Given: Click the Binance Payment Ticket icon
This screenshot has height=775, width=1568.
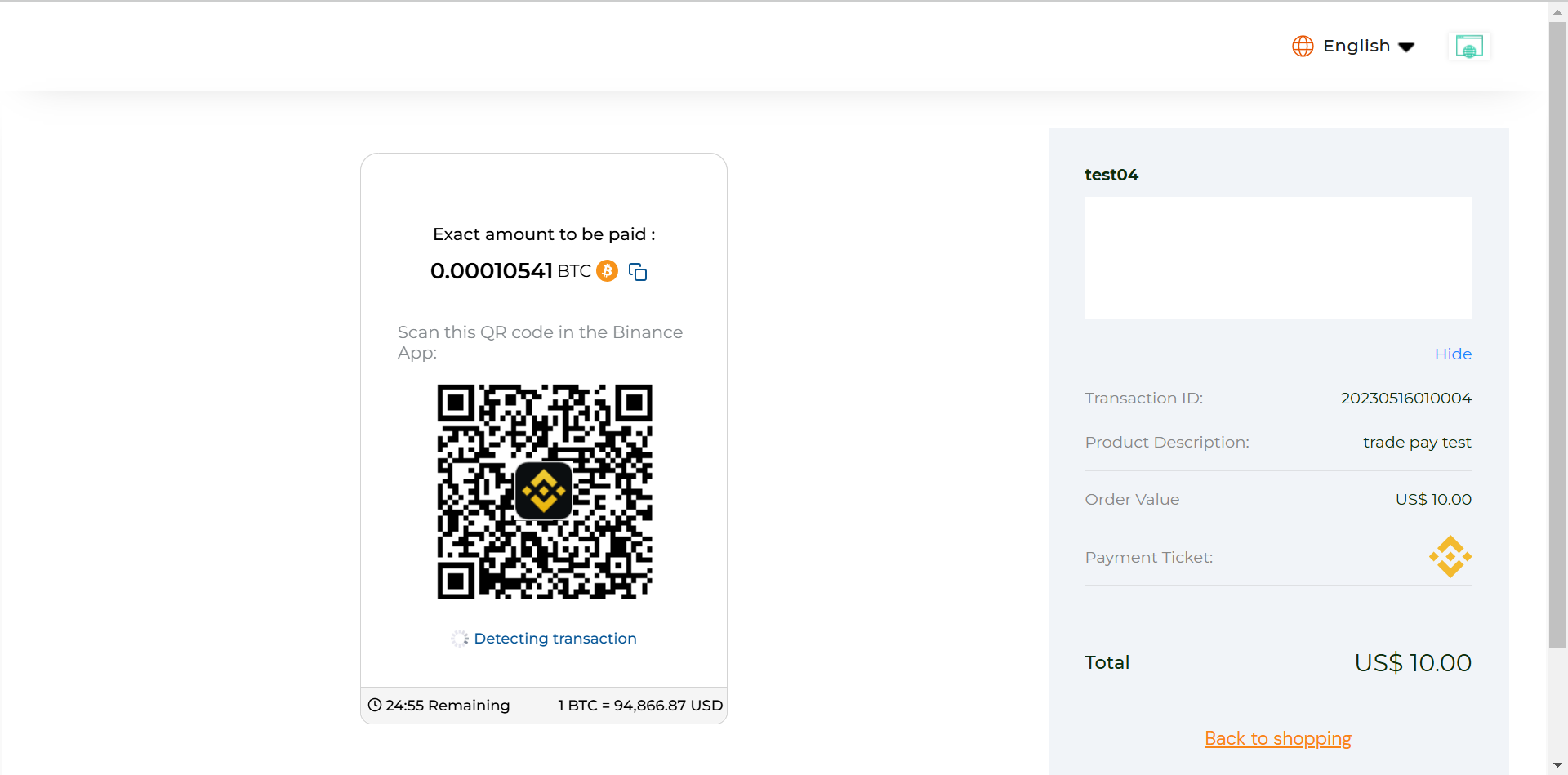Looking at the screenshot, I should pos(1450,556).
